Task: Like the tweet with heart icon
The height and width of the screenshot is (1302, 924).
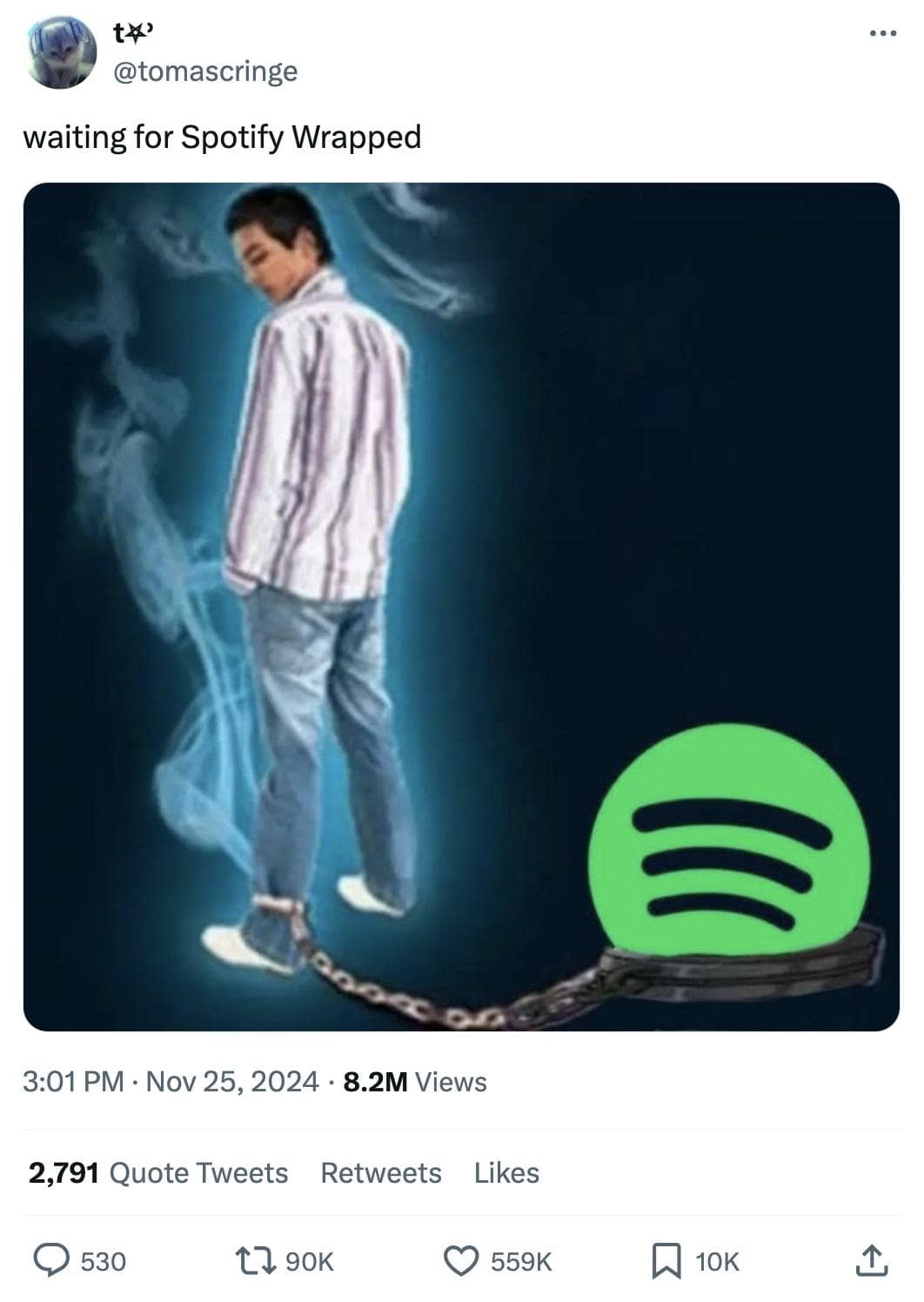Action: pos(462,1260)
